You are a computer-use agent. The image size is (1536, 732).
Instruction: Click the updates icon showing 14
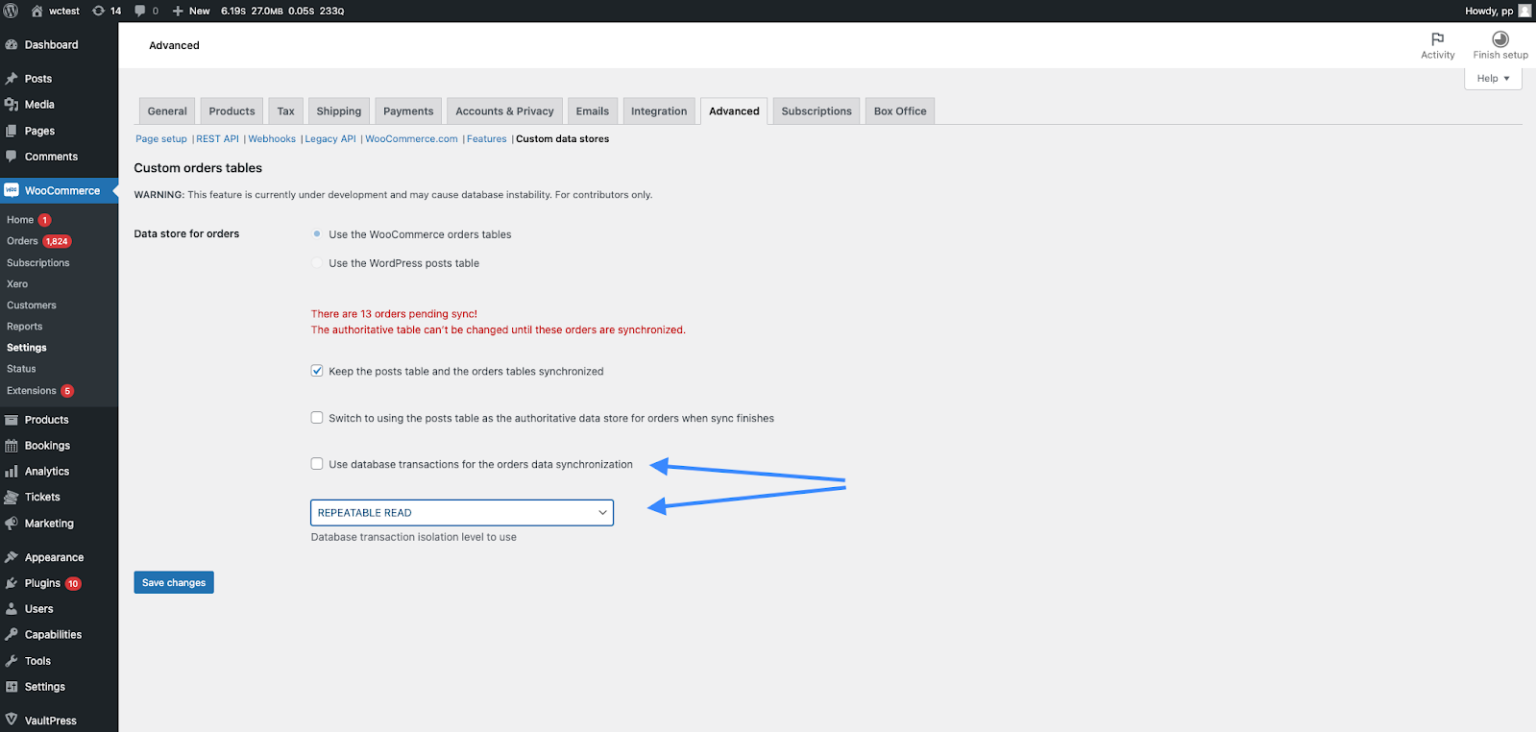(97, 10)
